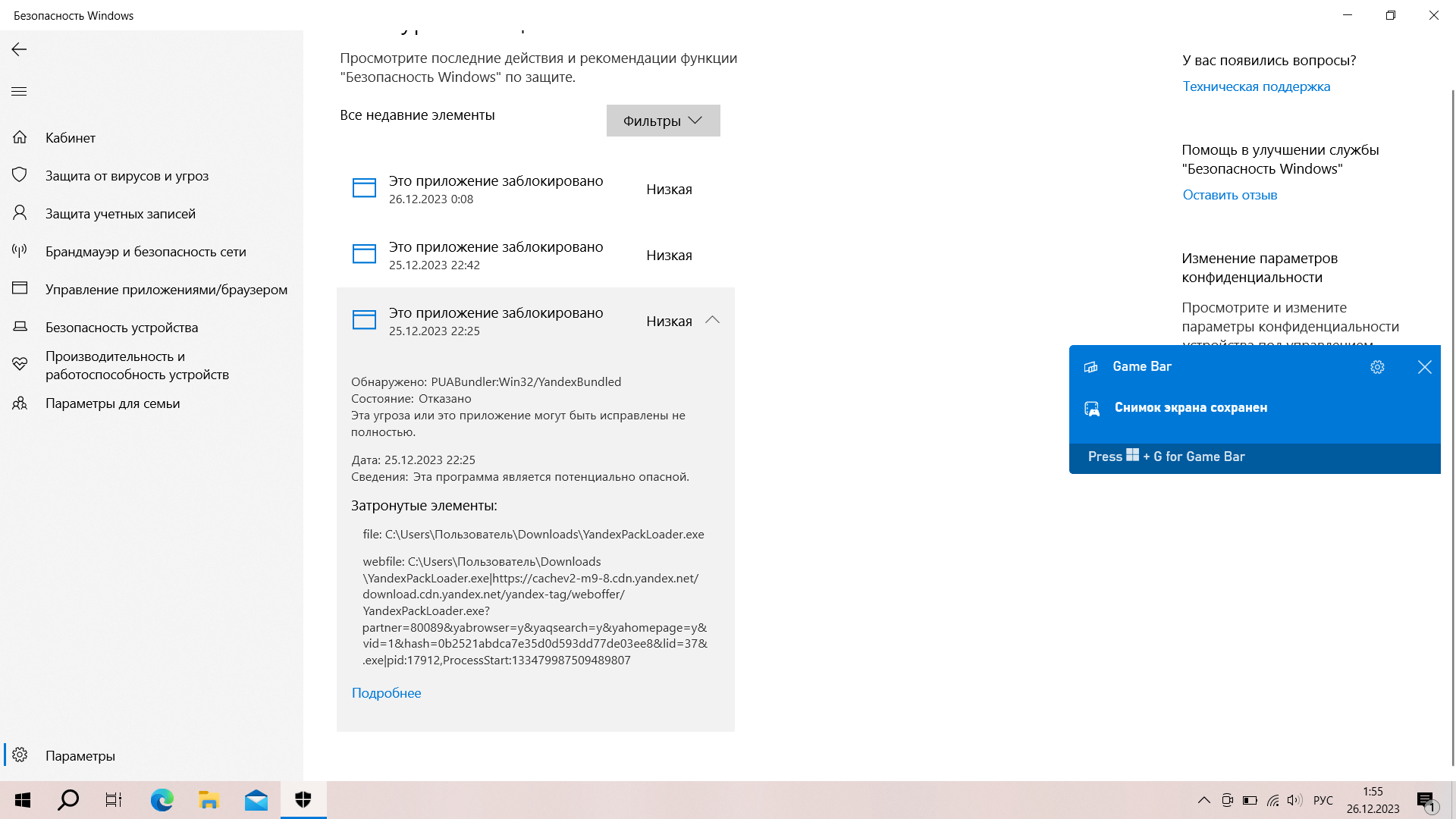The height and width of the screenshot is (819, 1456).
Task: Show hidden system tray icons
Action: click(x=1204, y=800)
